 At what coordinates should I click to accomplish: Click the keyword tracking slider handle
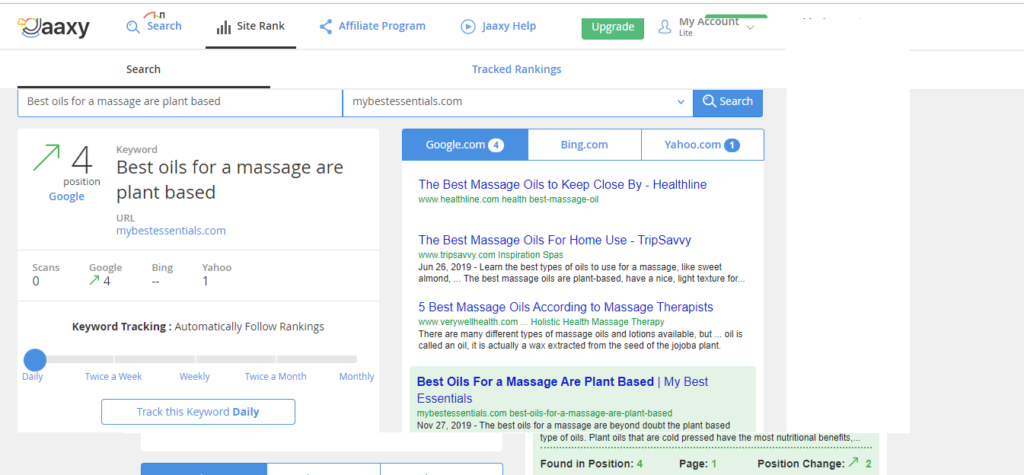[35, 359]
